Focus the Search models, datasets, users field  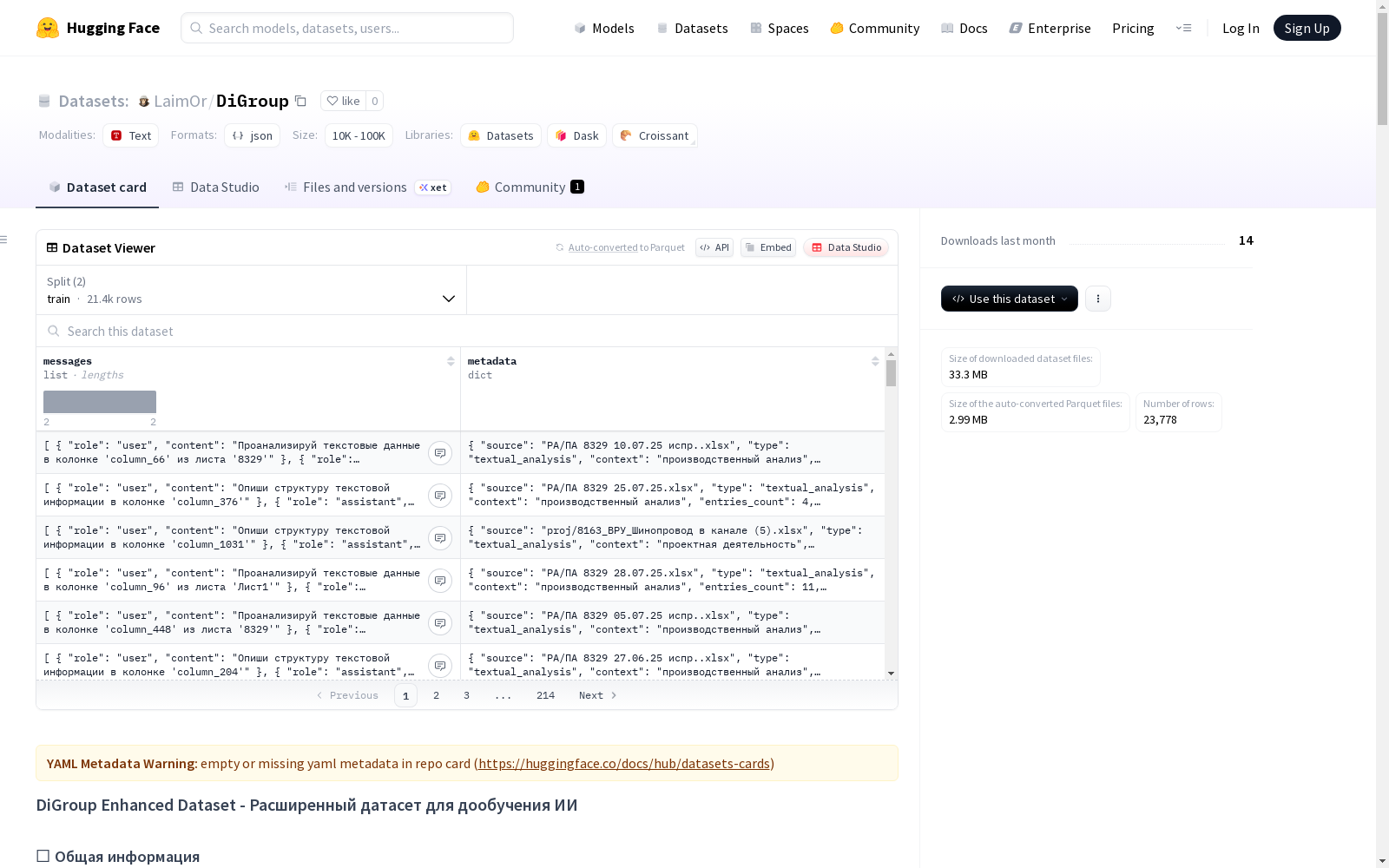347,28
